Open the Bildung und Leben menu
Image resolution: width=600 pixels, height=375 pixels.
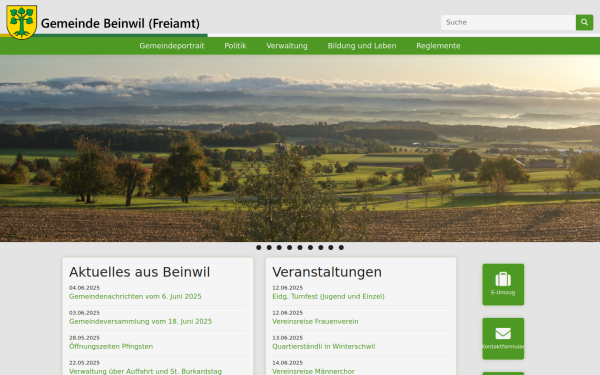(362, 46)
